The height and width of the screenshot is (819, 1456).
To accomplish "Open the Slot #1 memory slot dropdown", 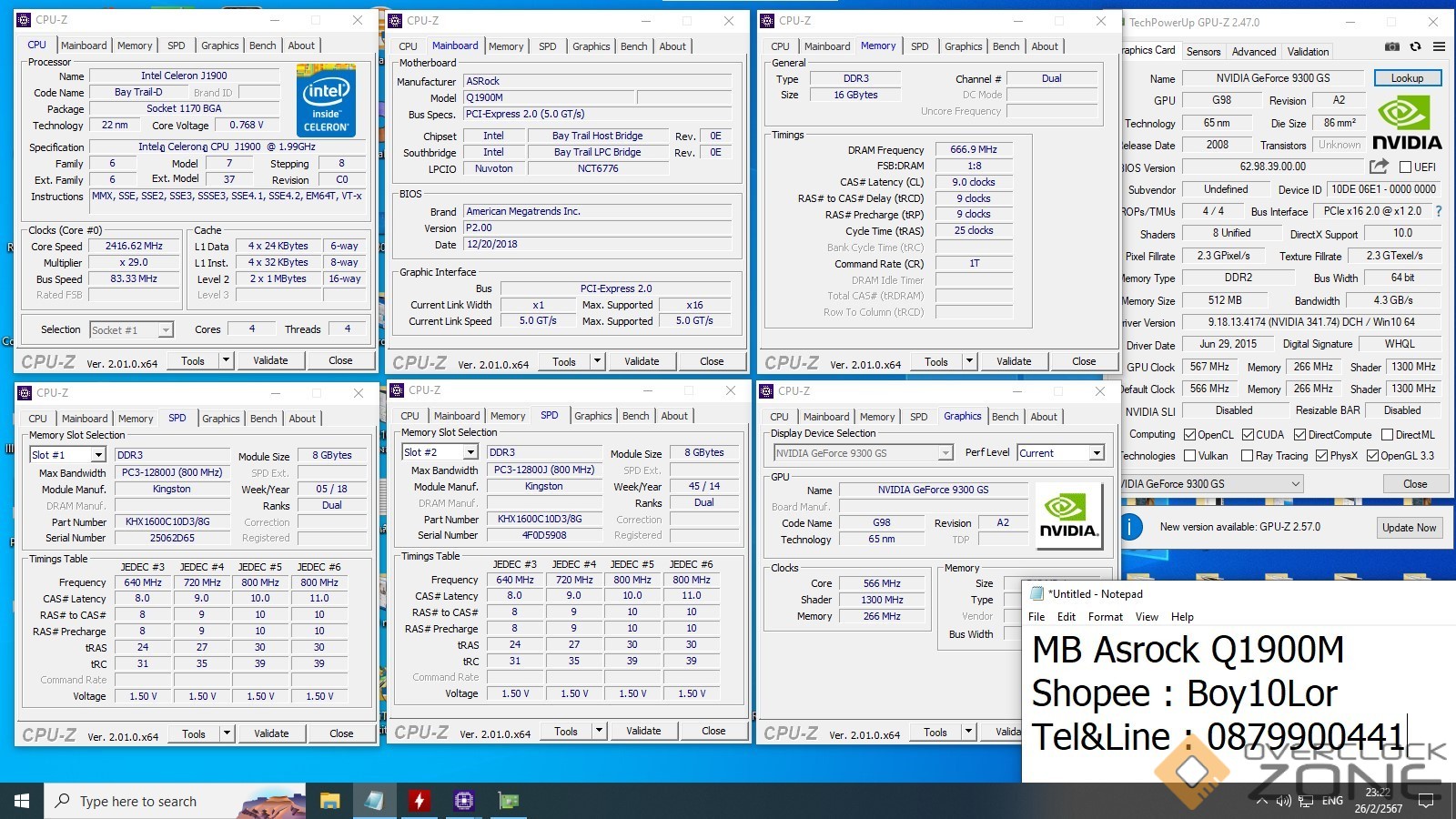I will coord(97,455).
